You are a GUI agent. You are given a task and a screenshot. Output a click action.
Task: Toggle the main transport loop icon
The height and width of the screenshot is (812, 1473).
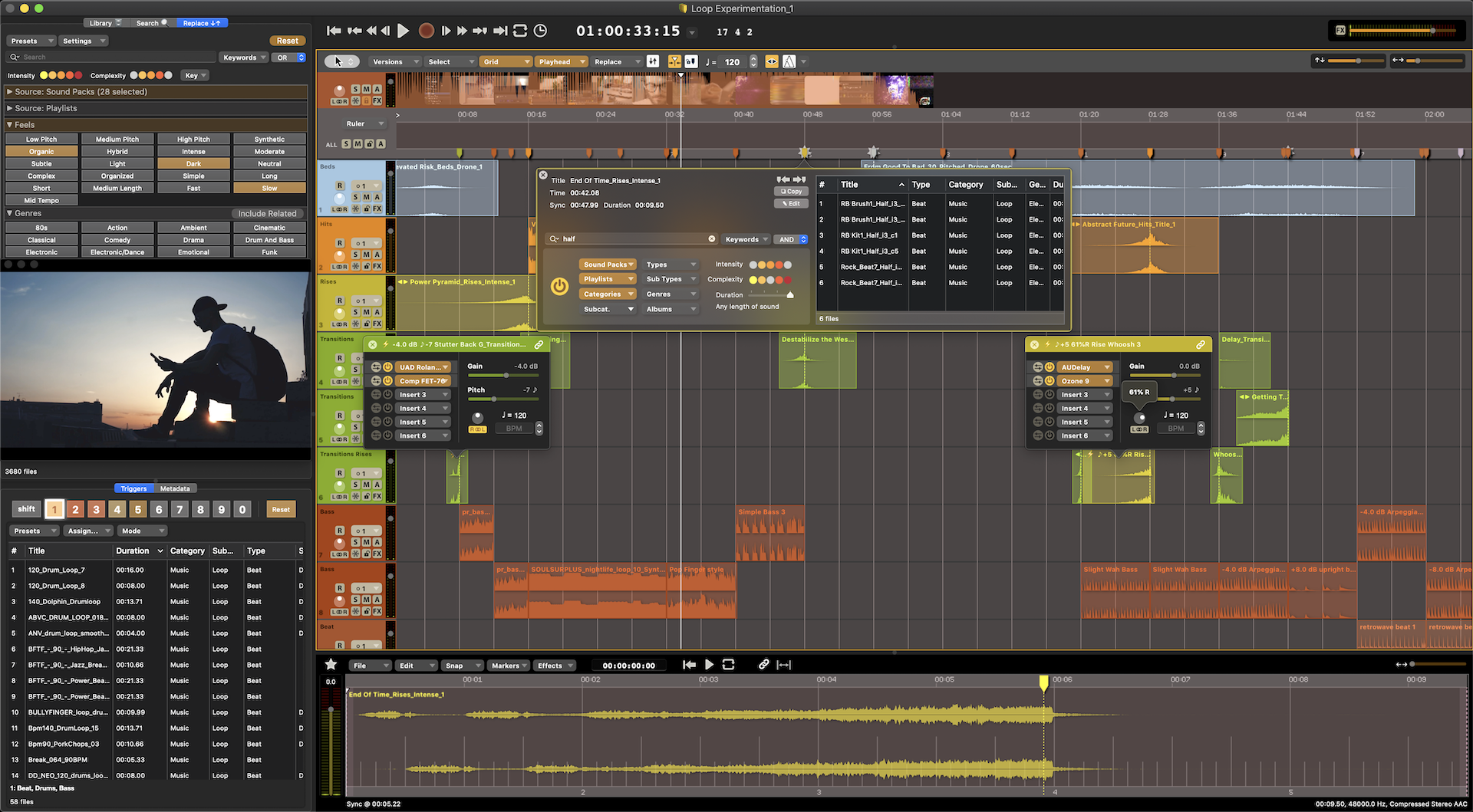tap(520, 31)
